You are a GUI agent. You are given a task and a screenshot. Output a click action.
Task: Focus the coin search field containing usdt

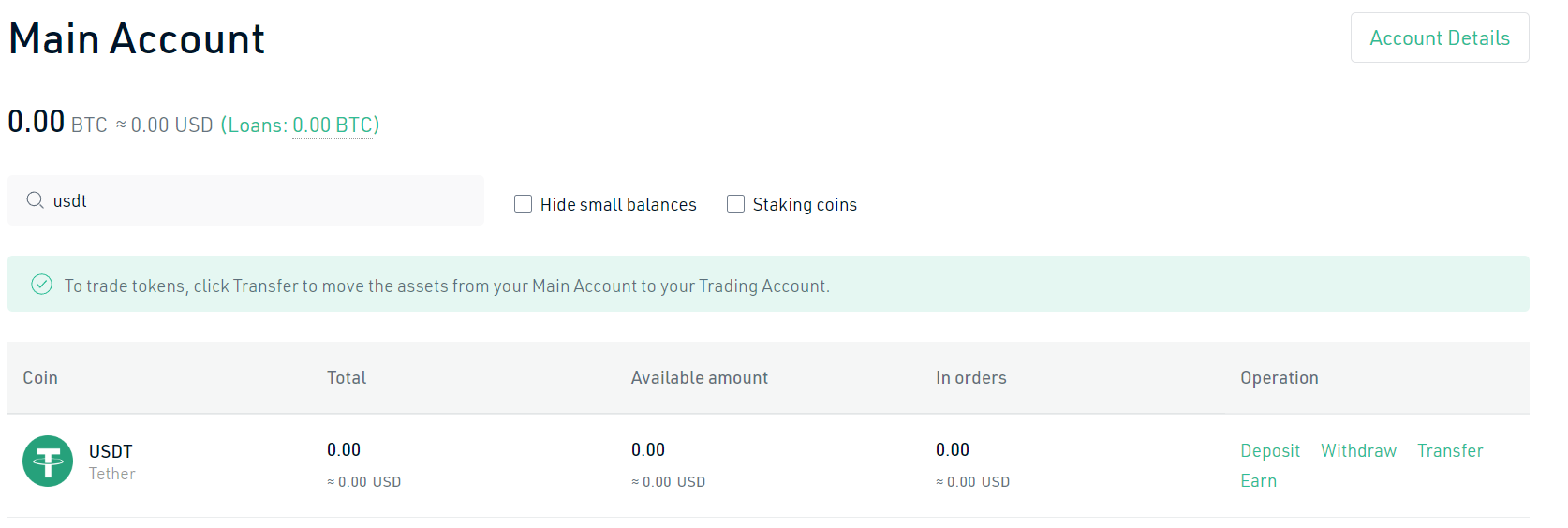pos(245,200)
